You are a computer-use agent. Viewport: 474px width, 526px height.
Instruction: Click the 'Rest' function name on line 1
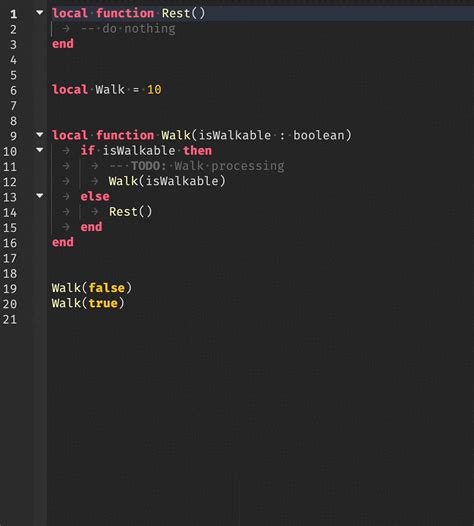pos(176,13)
